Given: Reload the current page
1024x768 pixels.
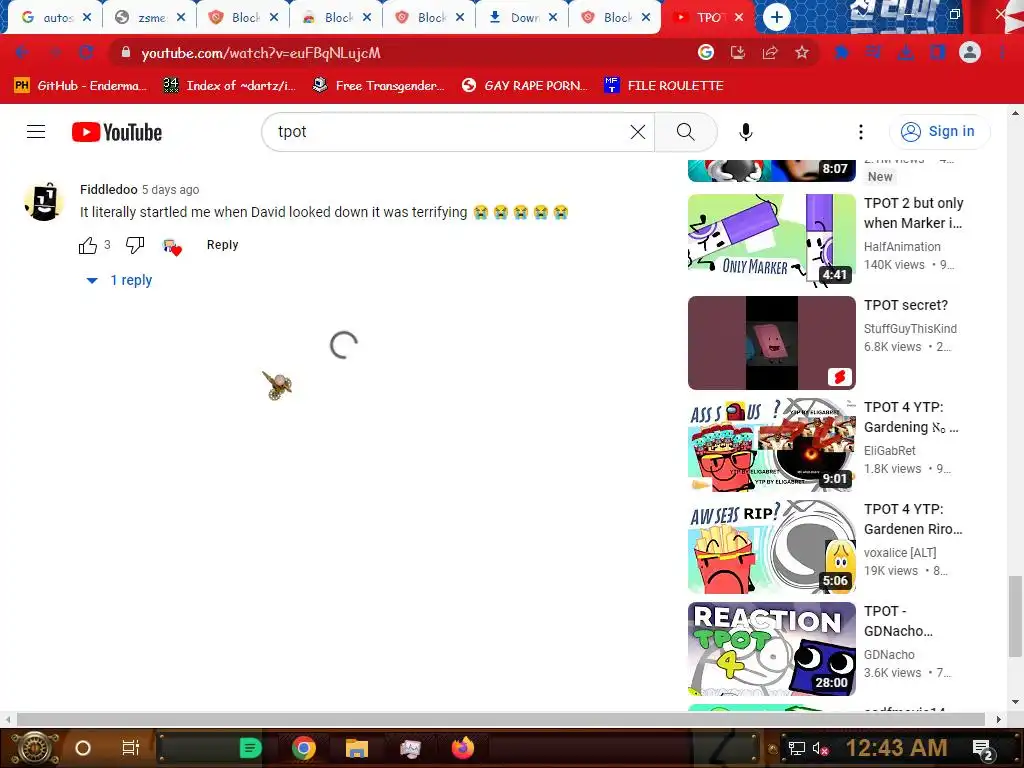Looking at the screenshot, I should (x=86, y=53).
